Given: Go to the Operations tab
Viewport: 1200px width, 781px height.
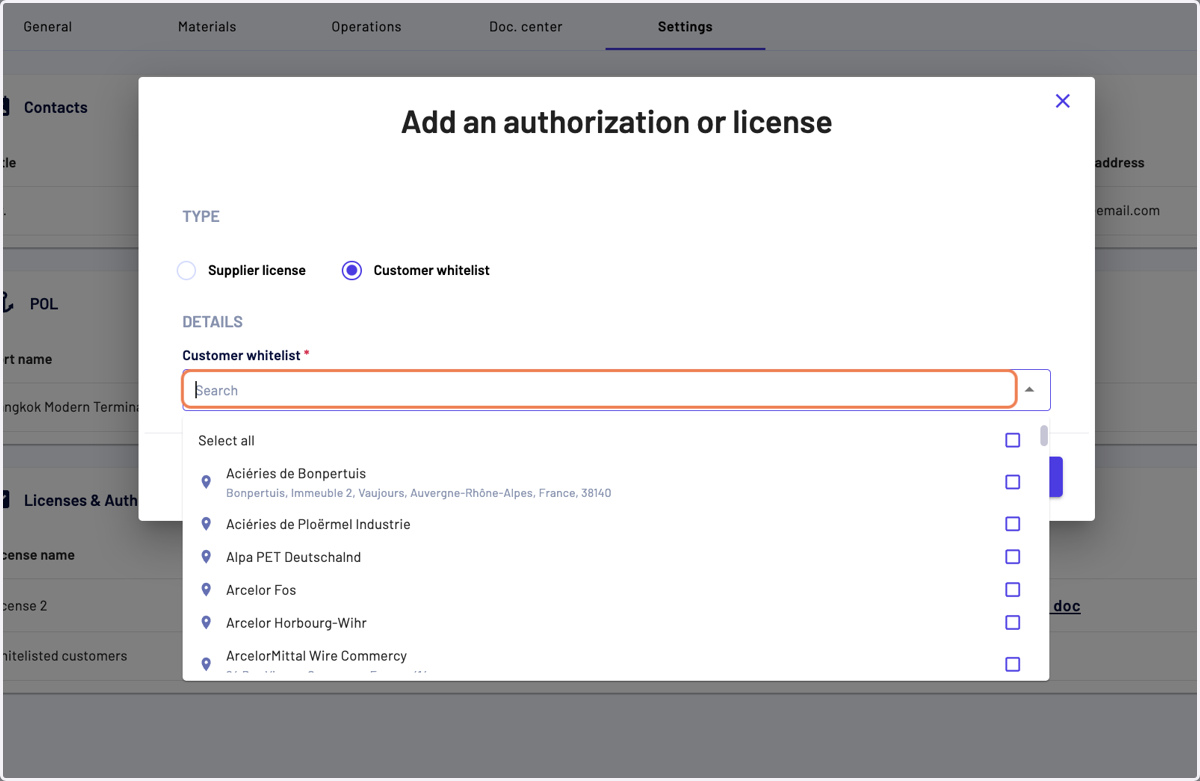Looking at the screenshot, I should tap(366, 27).
